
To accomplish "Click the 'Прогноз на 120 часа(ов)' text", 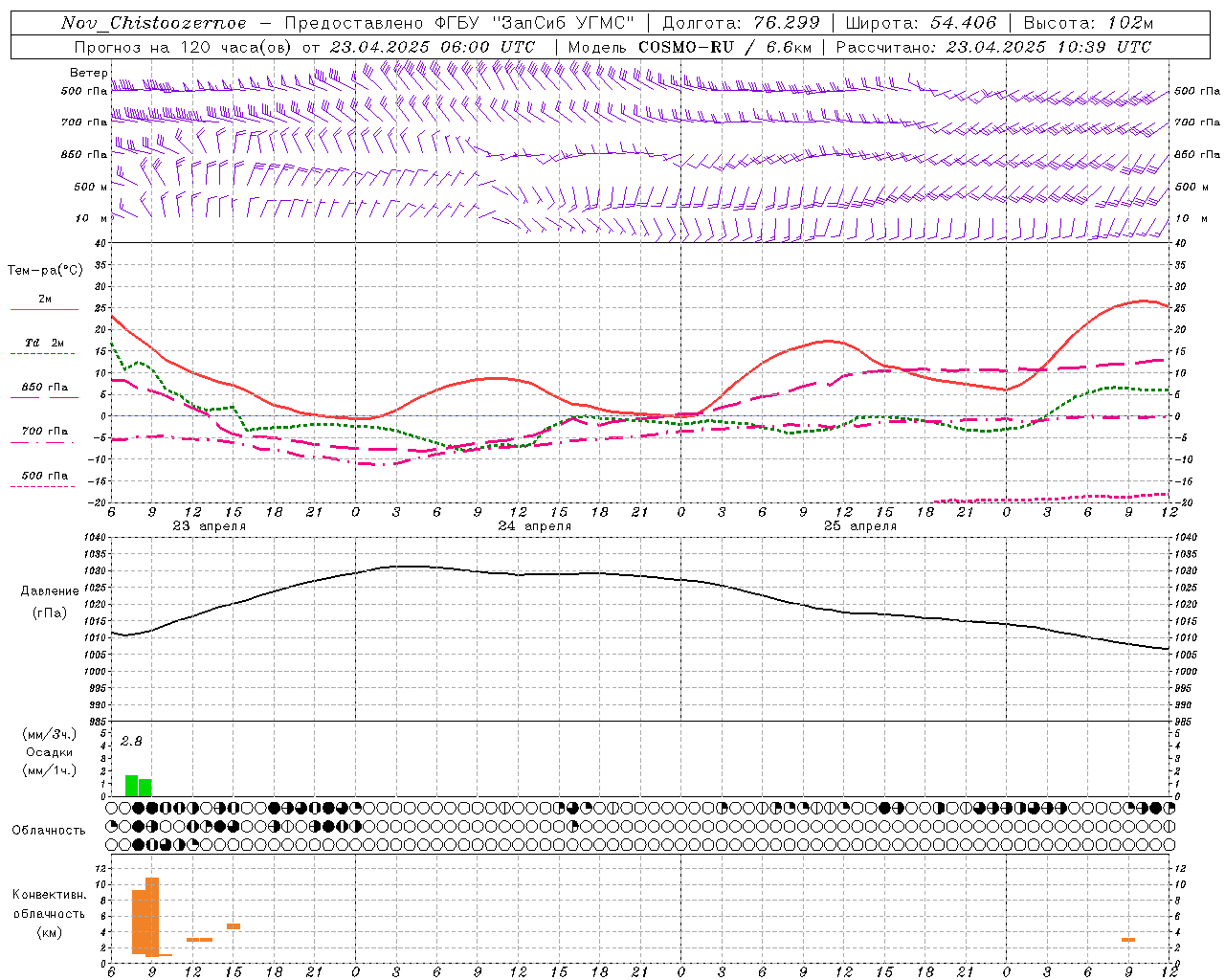I will pos(184,47).
